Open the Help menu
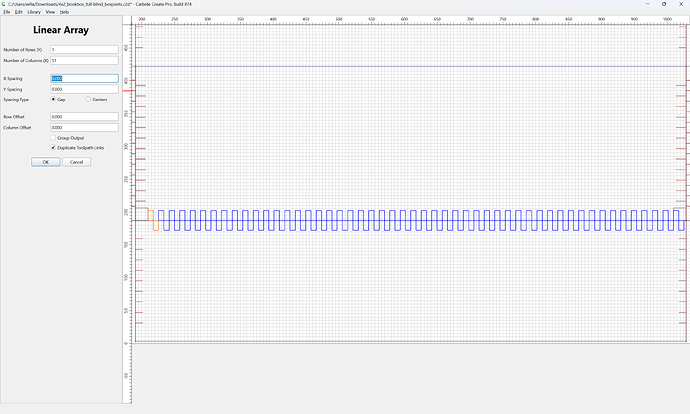The width and height of the screenshot is (690, 414). point(64,12)
